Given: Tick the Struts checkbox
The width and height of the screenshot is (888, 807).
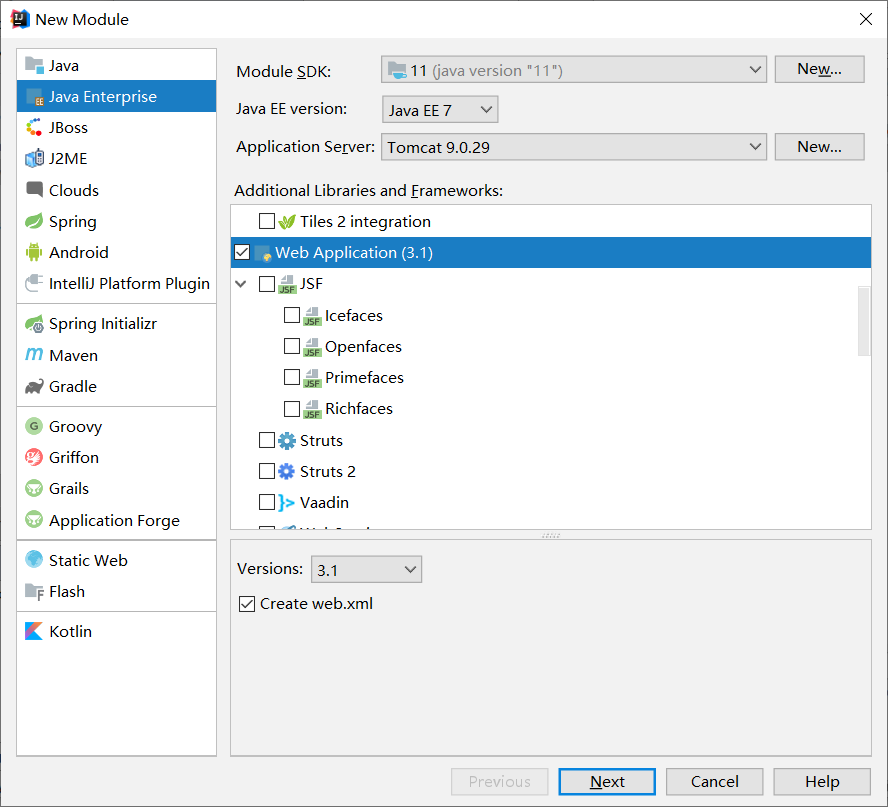Looking at the screenshot, I should [x=267, y=440].
